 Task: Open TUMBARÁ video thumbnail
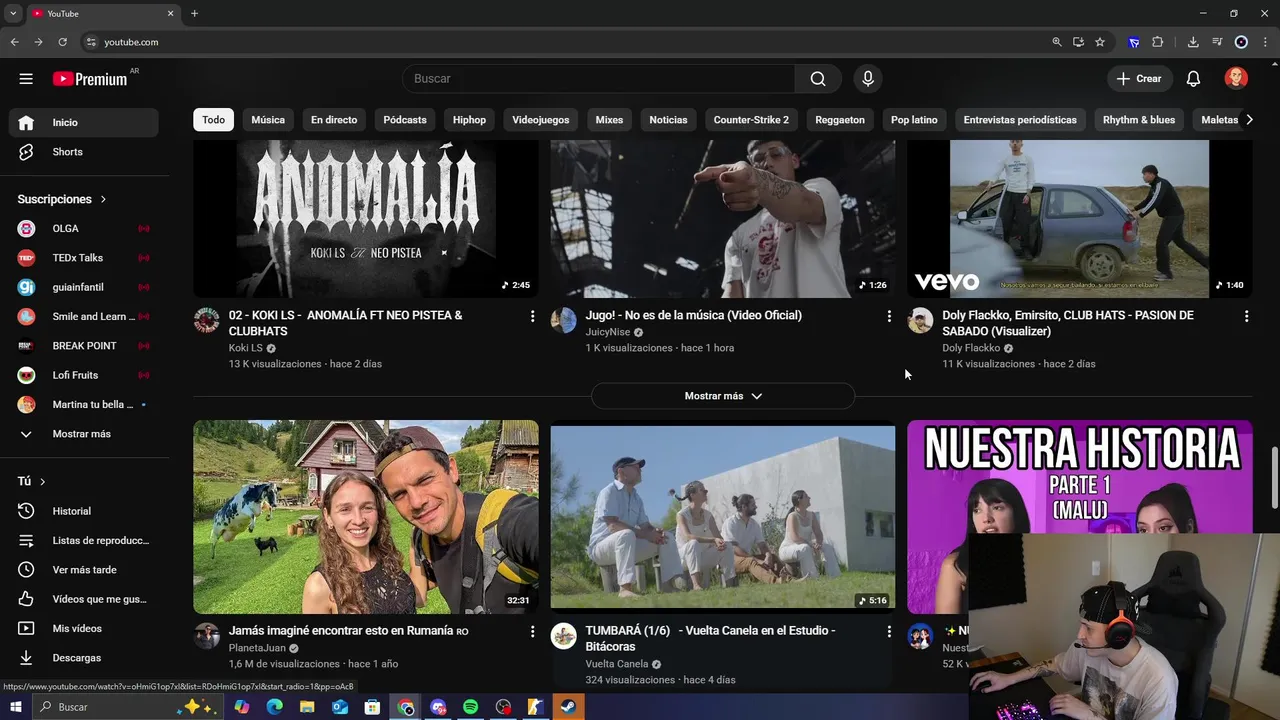(723, 516)
